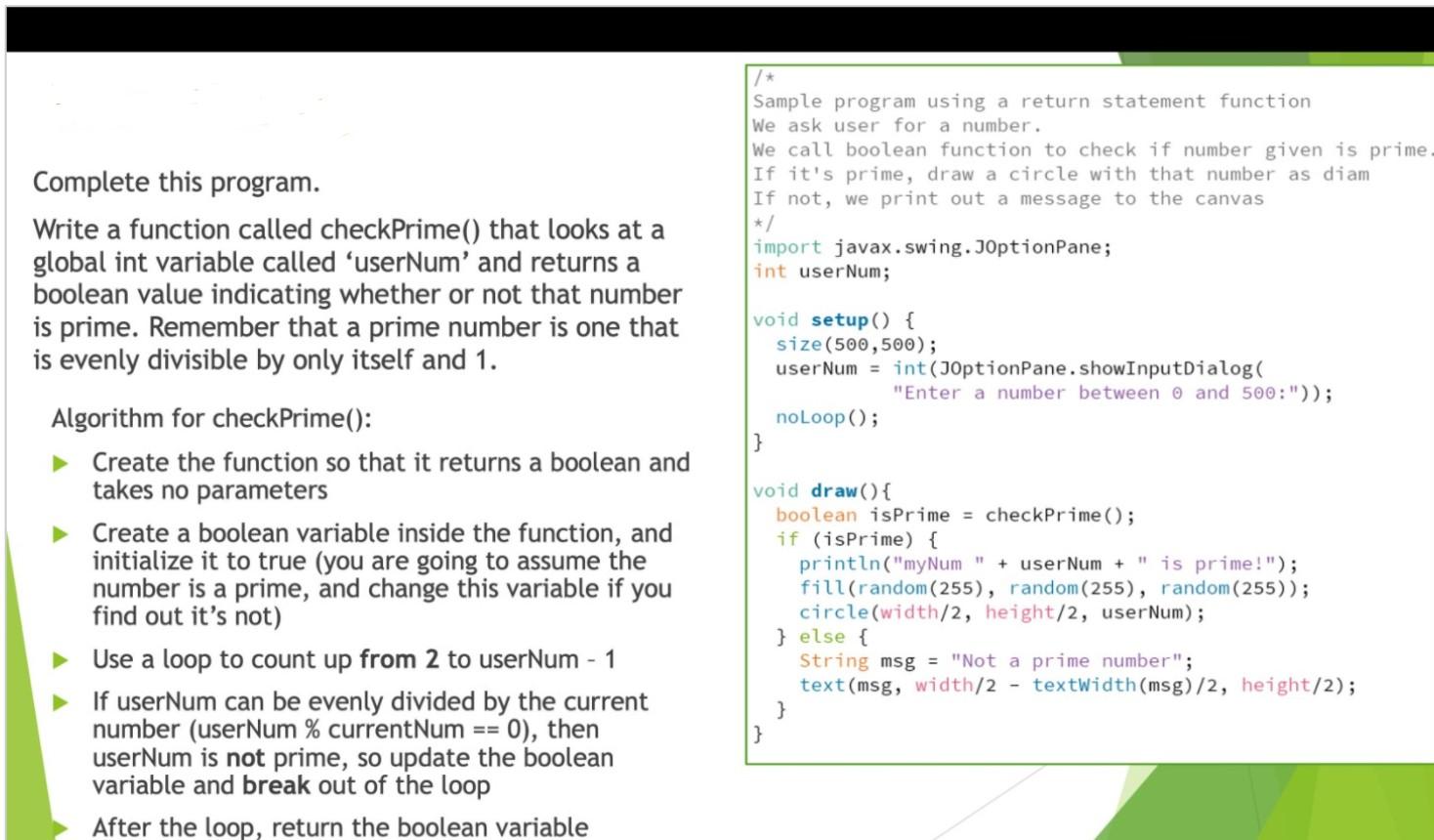The image size is (1434, 840).
Task: Click the 'circle(width/2, height/2, userNum);' line
Action: pos(993,611)
